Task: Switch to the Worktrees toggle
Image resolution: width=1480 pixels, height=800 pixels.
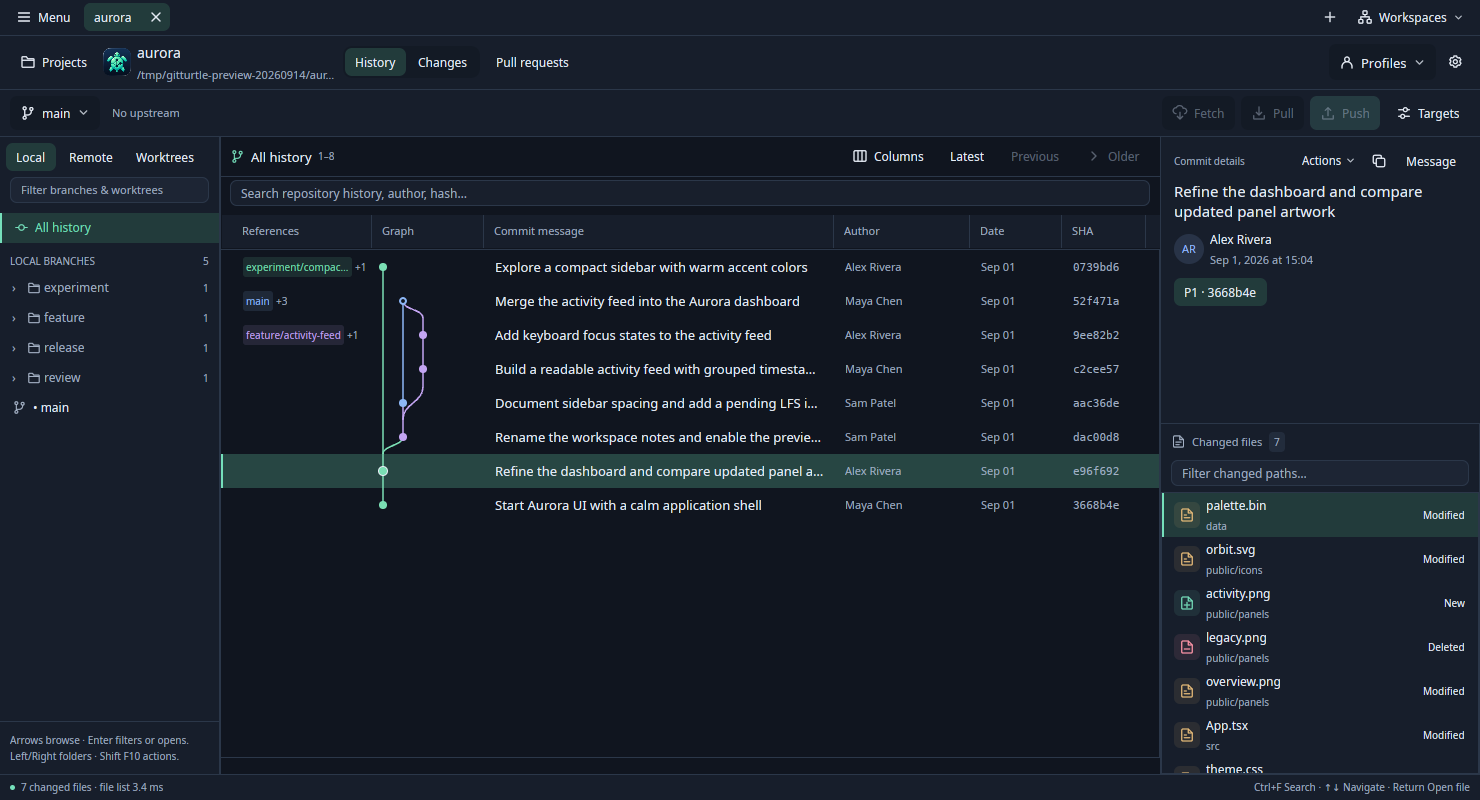Action: click(165, 157)
